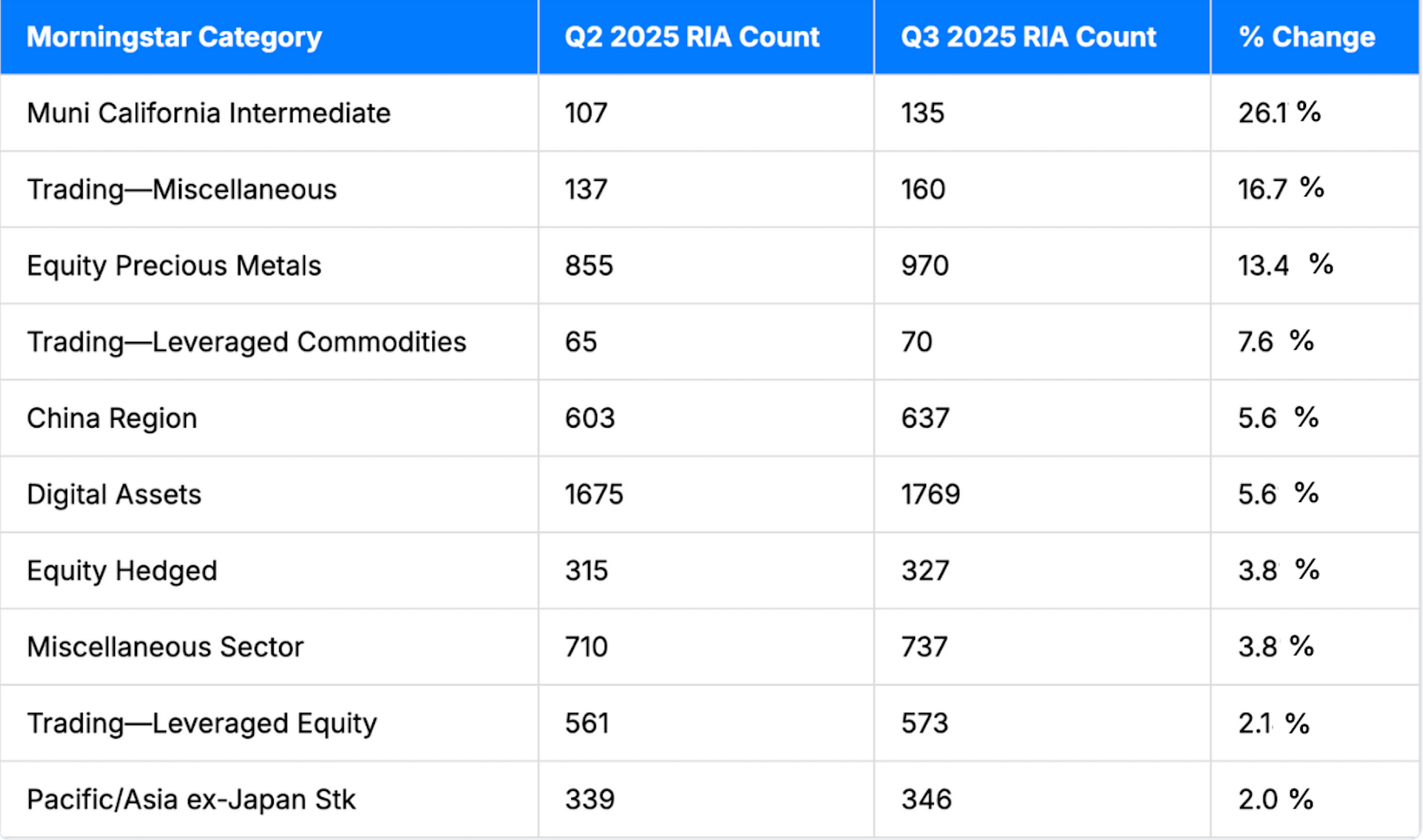Click the China Region category cell
This screenshot has height=840, width=1423.
(x=112, y=418)
